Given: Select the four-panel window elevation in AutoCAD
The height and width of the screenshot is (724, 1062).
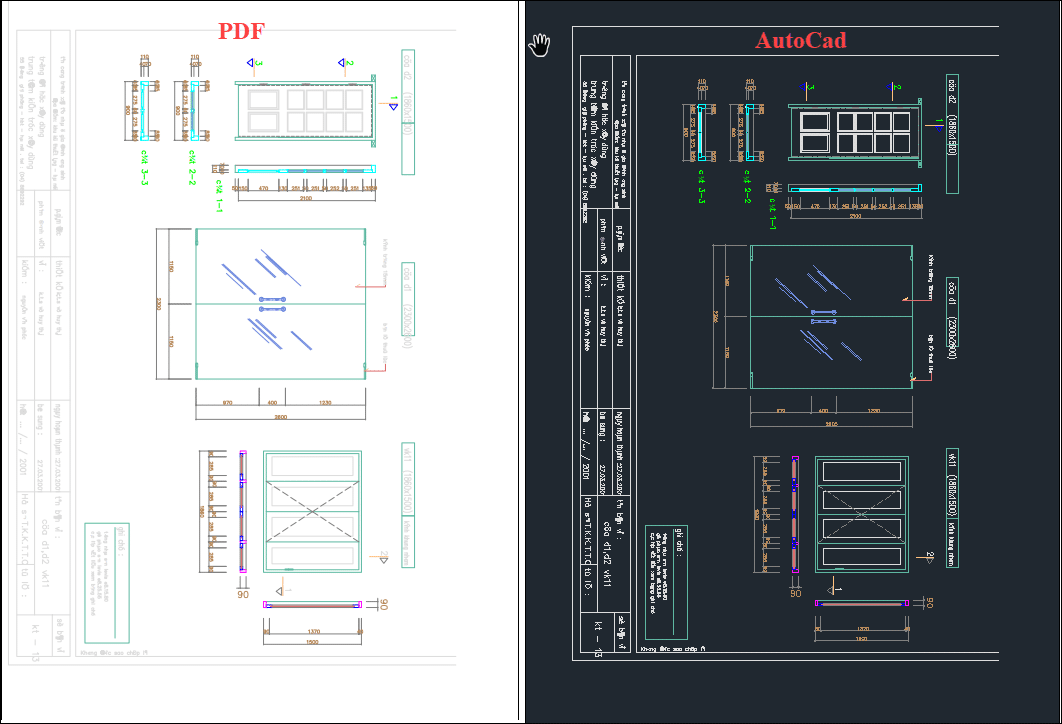Looking at the screenshot, I should coord(861,514).
